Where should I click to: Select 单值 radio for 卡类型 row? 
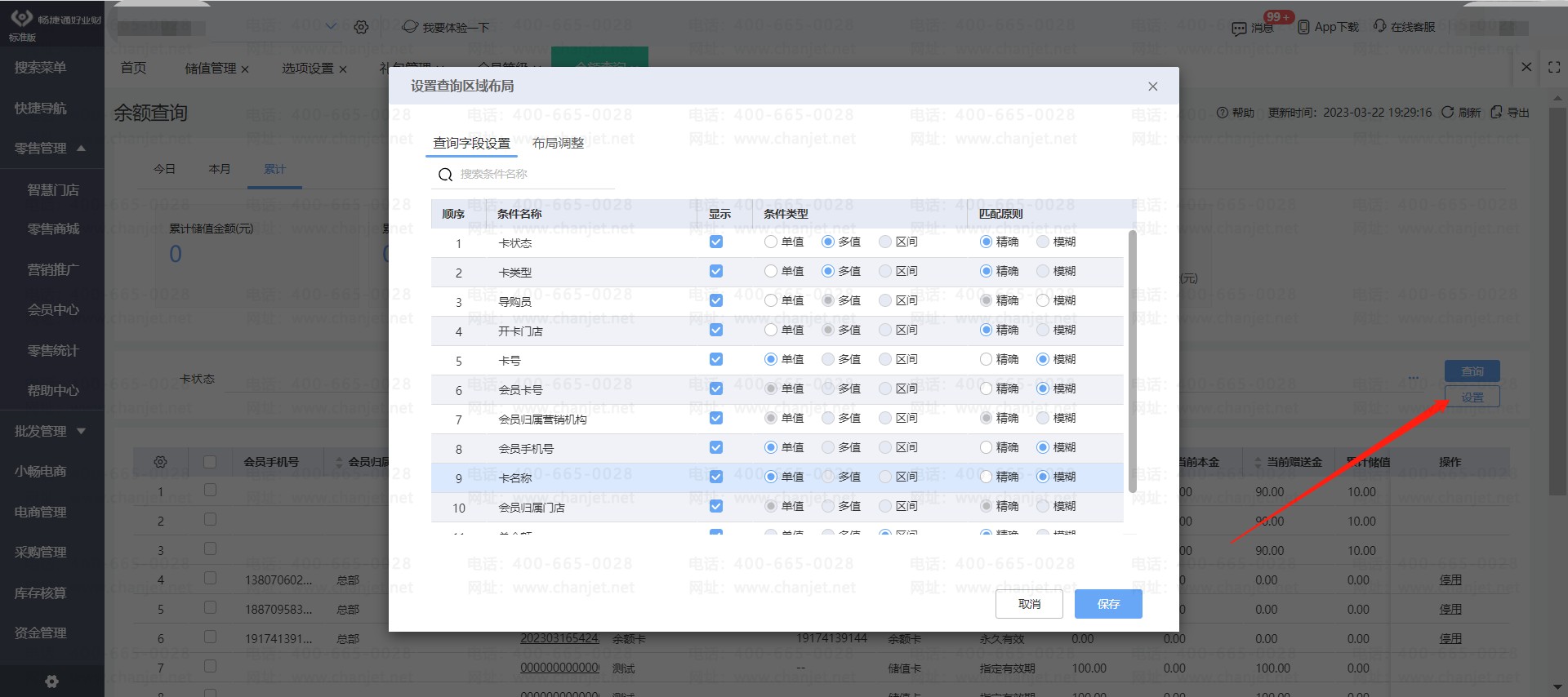click(x=771, y=271)
